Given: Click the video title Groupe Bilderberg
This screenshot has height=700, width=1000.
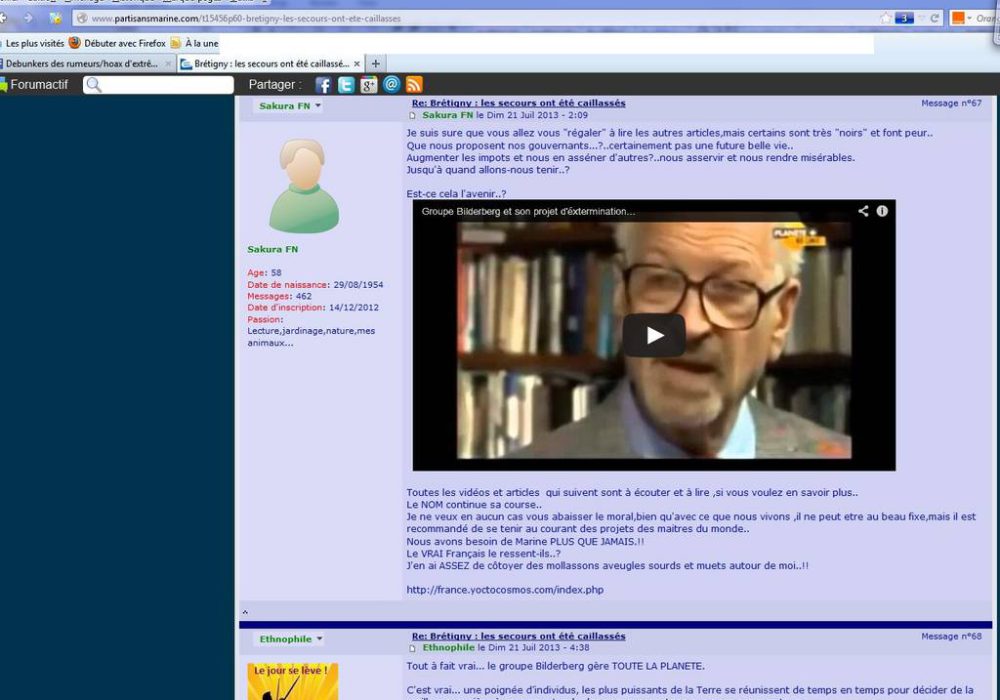Looking at the screenshot, I should (528, 212).
